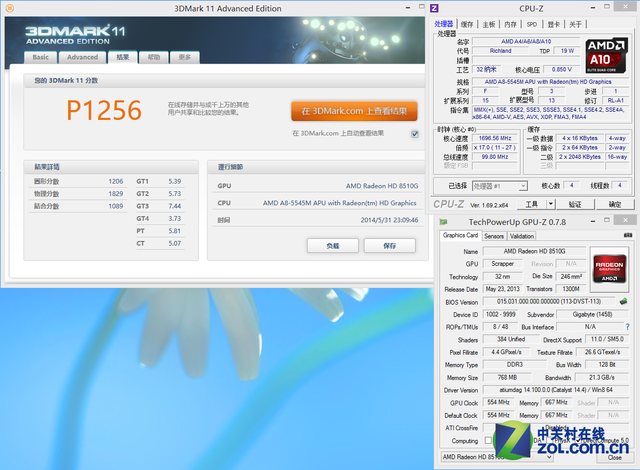Open the 关于 tab in CPU-Z
The image size is (640, 470).
point(575,24)
